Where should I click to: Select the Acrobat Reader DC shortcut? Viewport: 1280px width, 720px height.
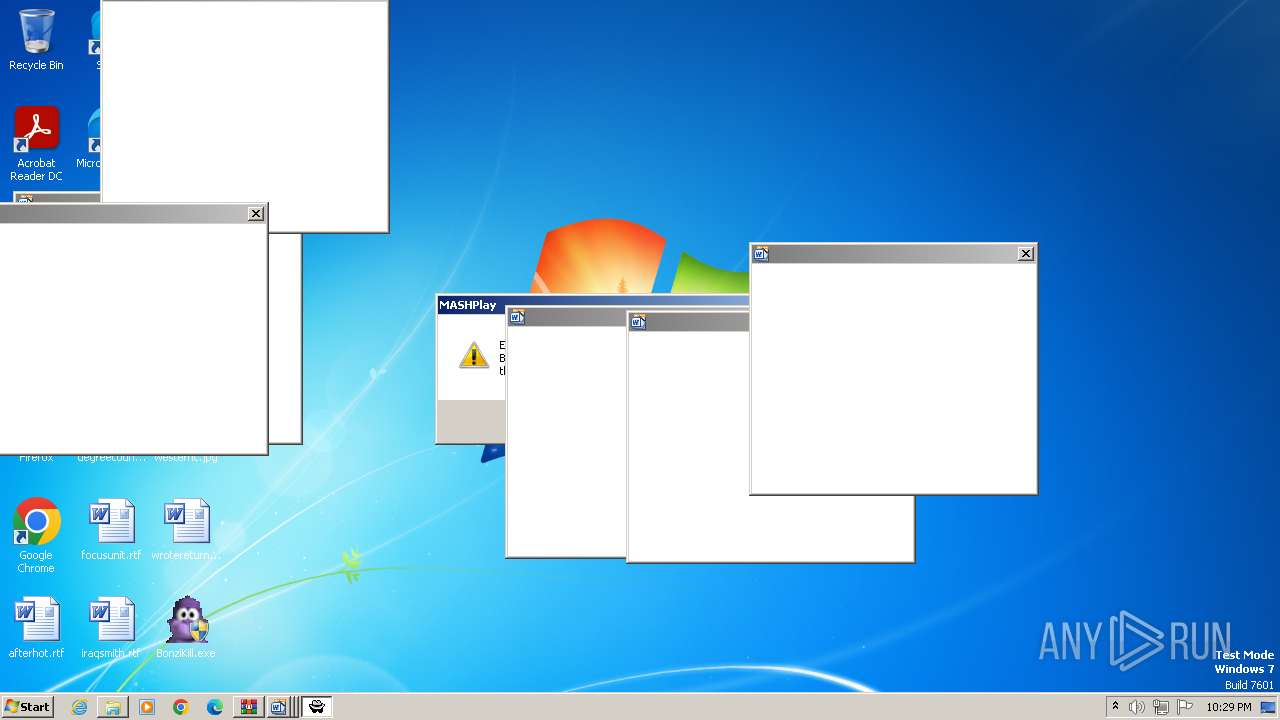pyautogui.click(x=36, y=144)
